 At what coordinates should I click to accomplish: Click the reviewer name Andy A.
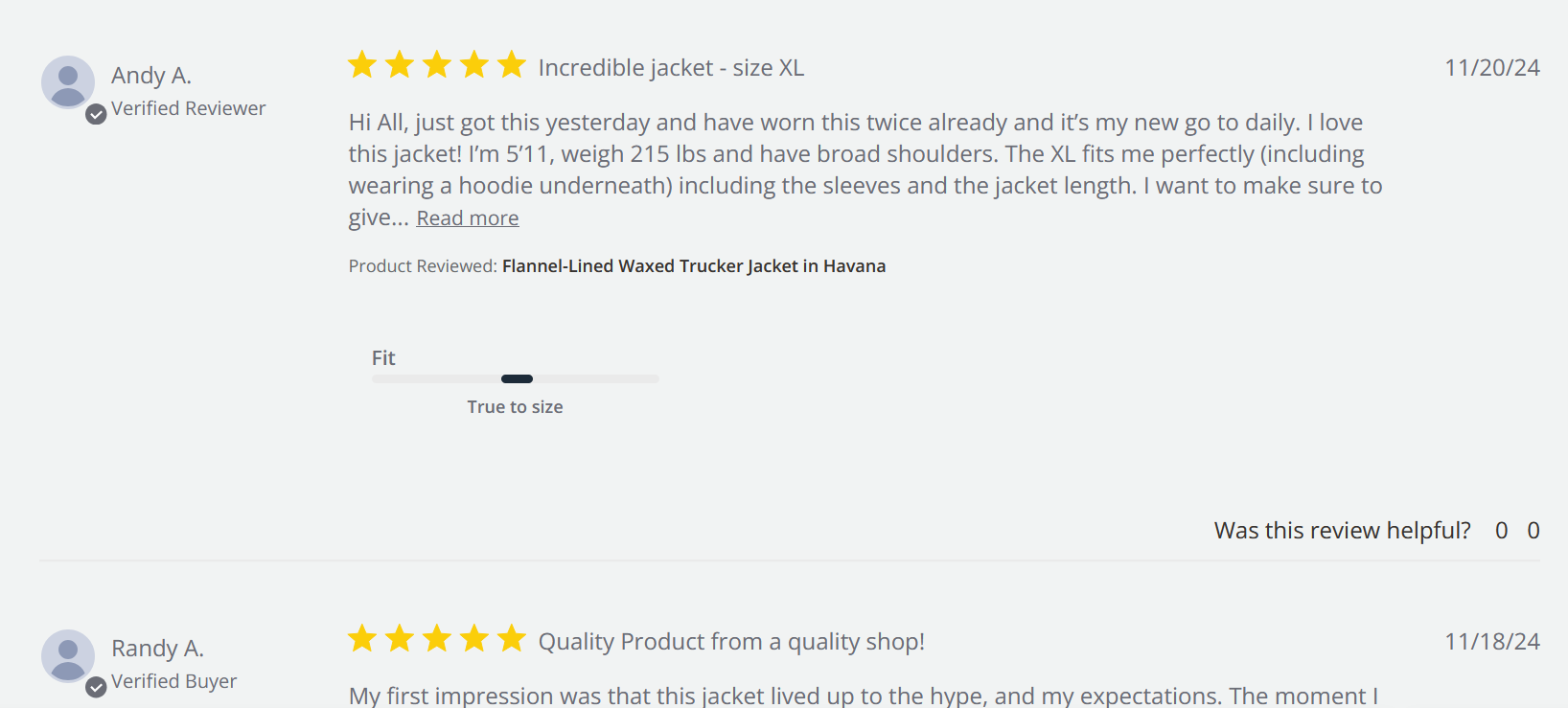(x=151, y=76)
